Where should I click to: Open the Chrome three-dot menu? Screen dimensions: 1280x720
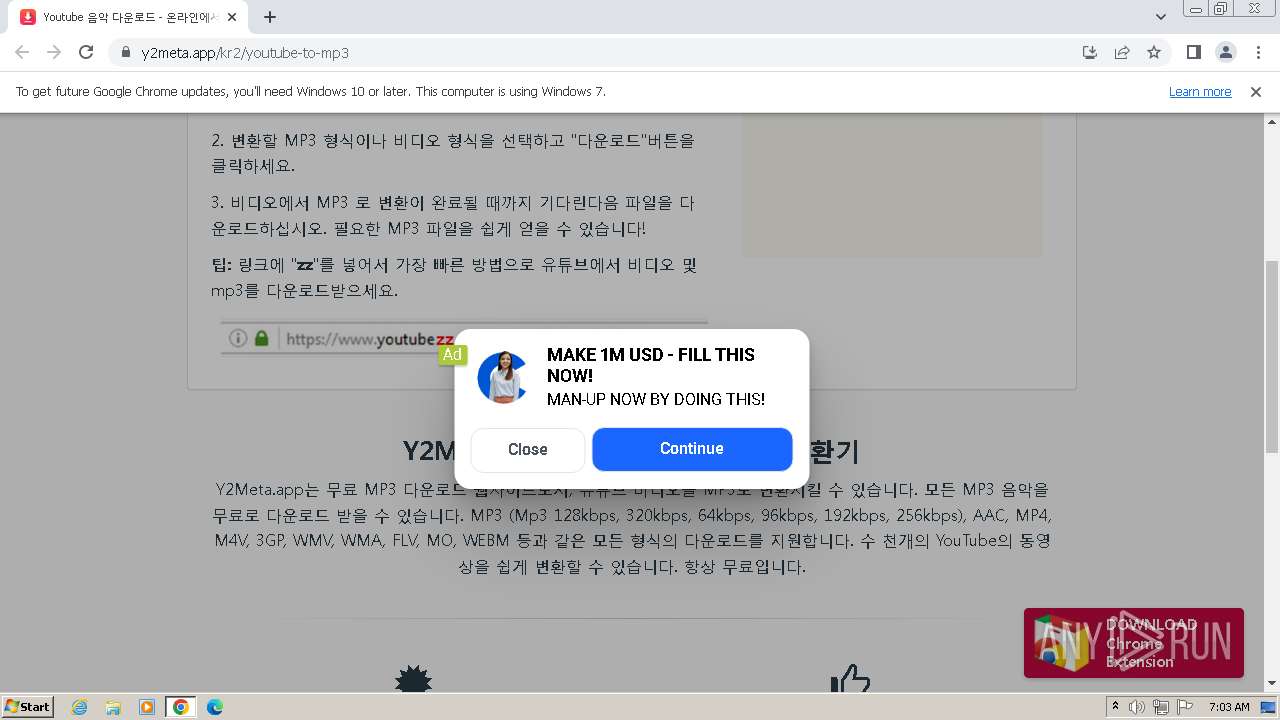[1257, 52]
